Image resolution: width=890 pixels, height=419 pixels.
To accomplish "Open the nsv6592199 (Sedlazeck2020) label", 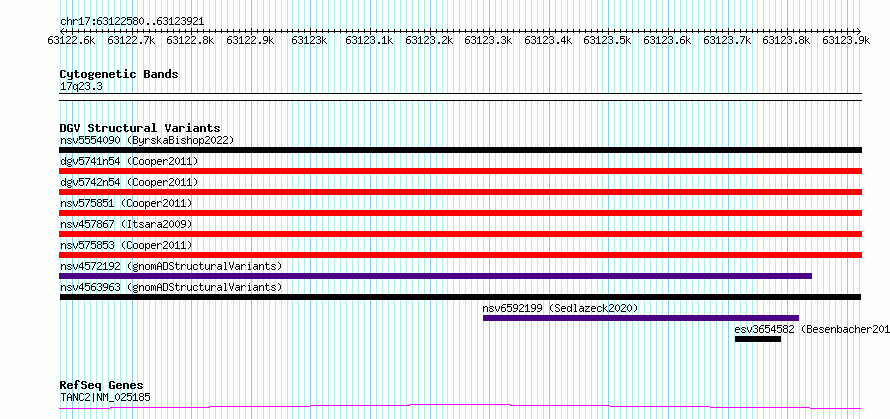I will pos(561,308).
